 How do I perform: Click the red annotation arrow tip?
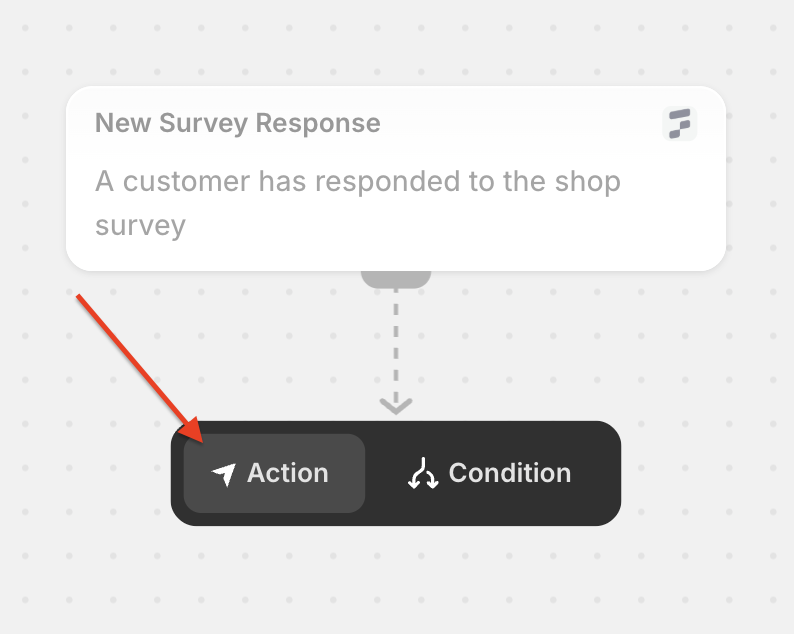(201, 440)
